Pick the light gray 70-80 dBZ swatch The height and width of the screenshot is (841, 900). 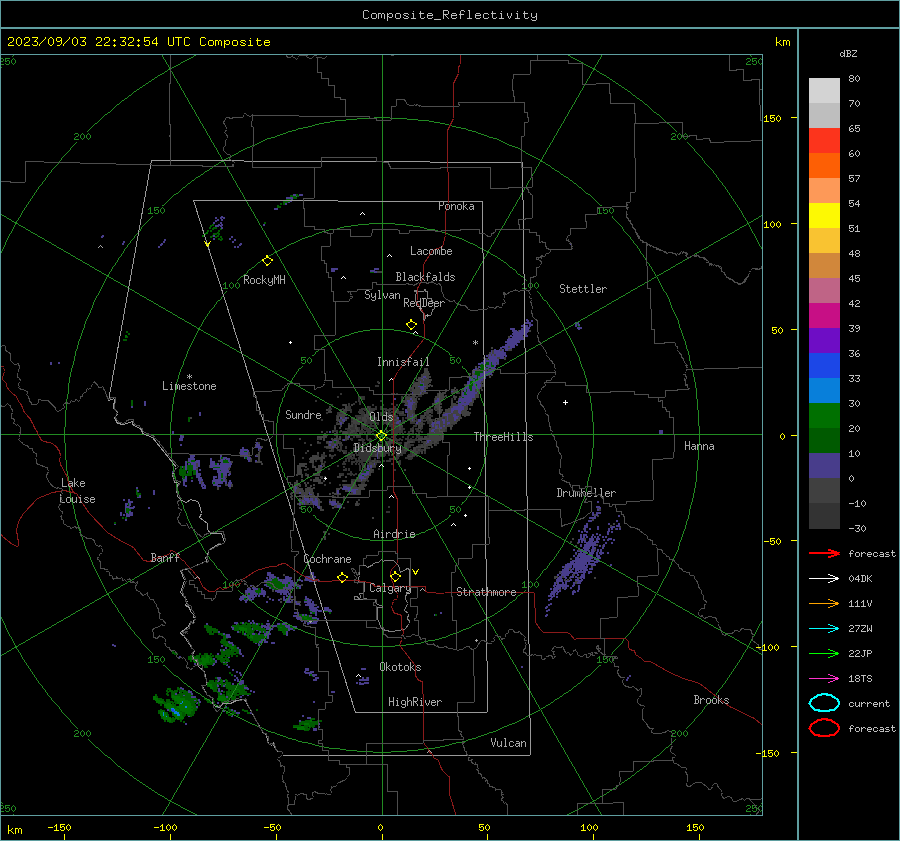(824, 90)
